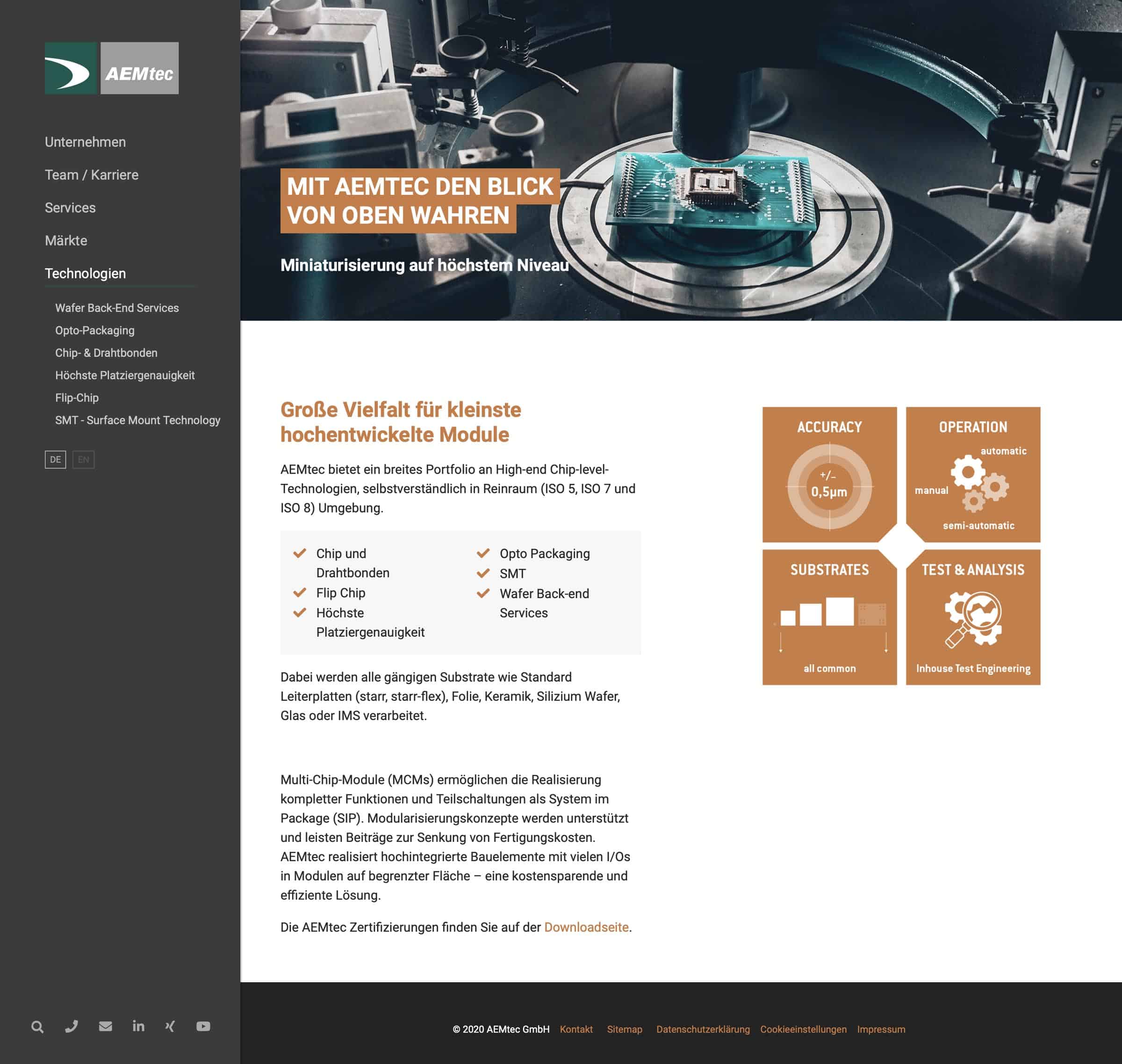
Task: Open Chip- & Drahtbonden submenu item
Action: pos(106,353)
